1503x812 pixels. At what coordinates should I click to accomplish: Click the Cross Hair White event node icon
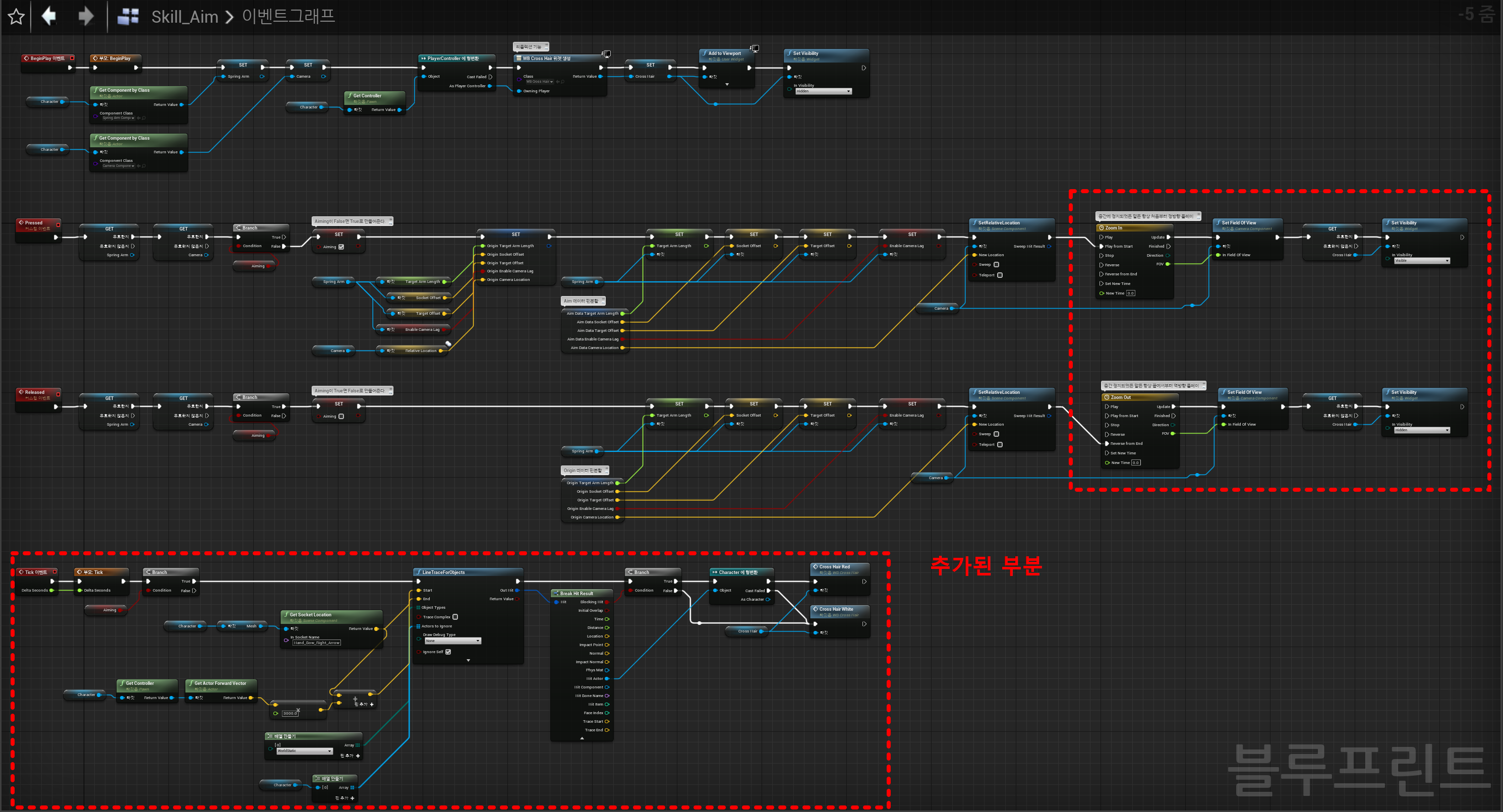pyautogui.click(x=816, y=609)
